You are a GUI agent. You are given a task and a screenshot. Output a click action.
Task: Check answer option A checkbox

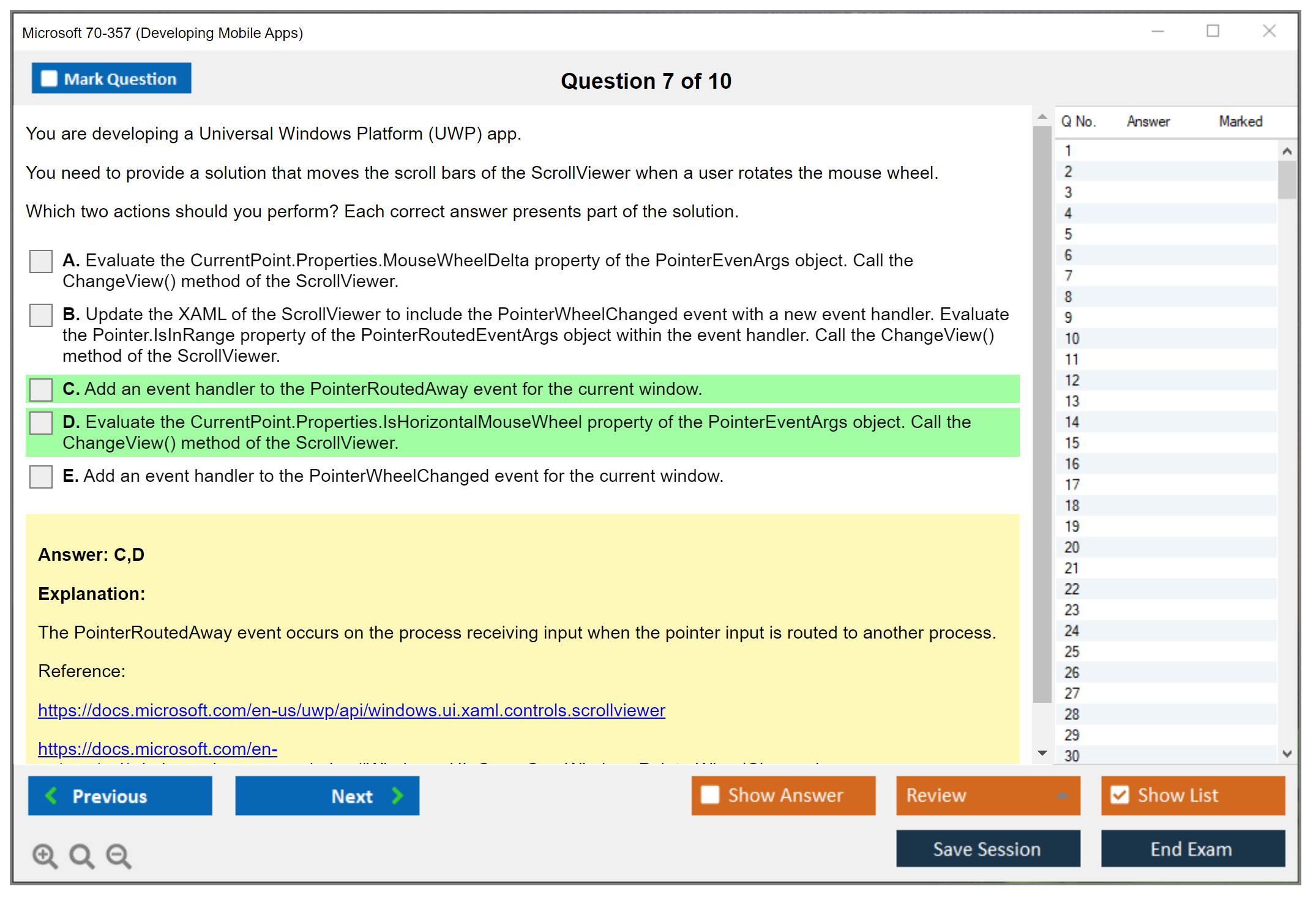pyautogui.click(x=41, y=261)
